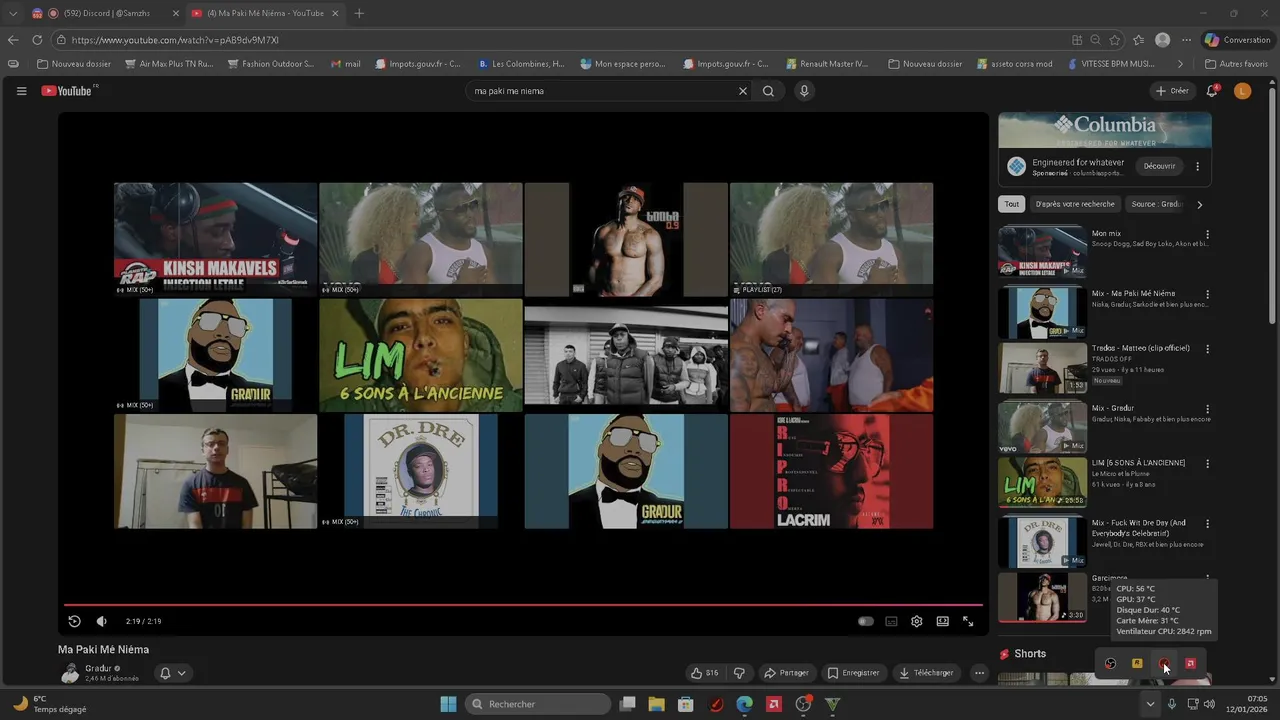Image resolution: width=1280 pixels, height=720 pixels.
Task: Click the taskbar Rechercher search box
Action: click(538, 704)
